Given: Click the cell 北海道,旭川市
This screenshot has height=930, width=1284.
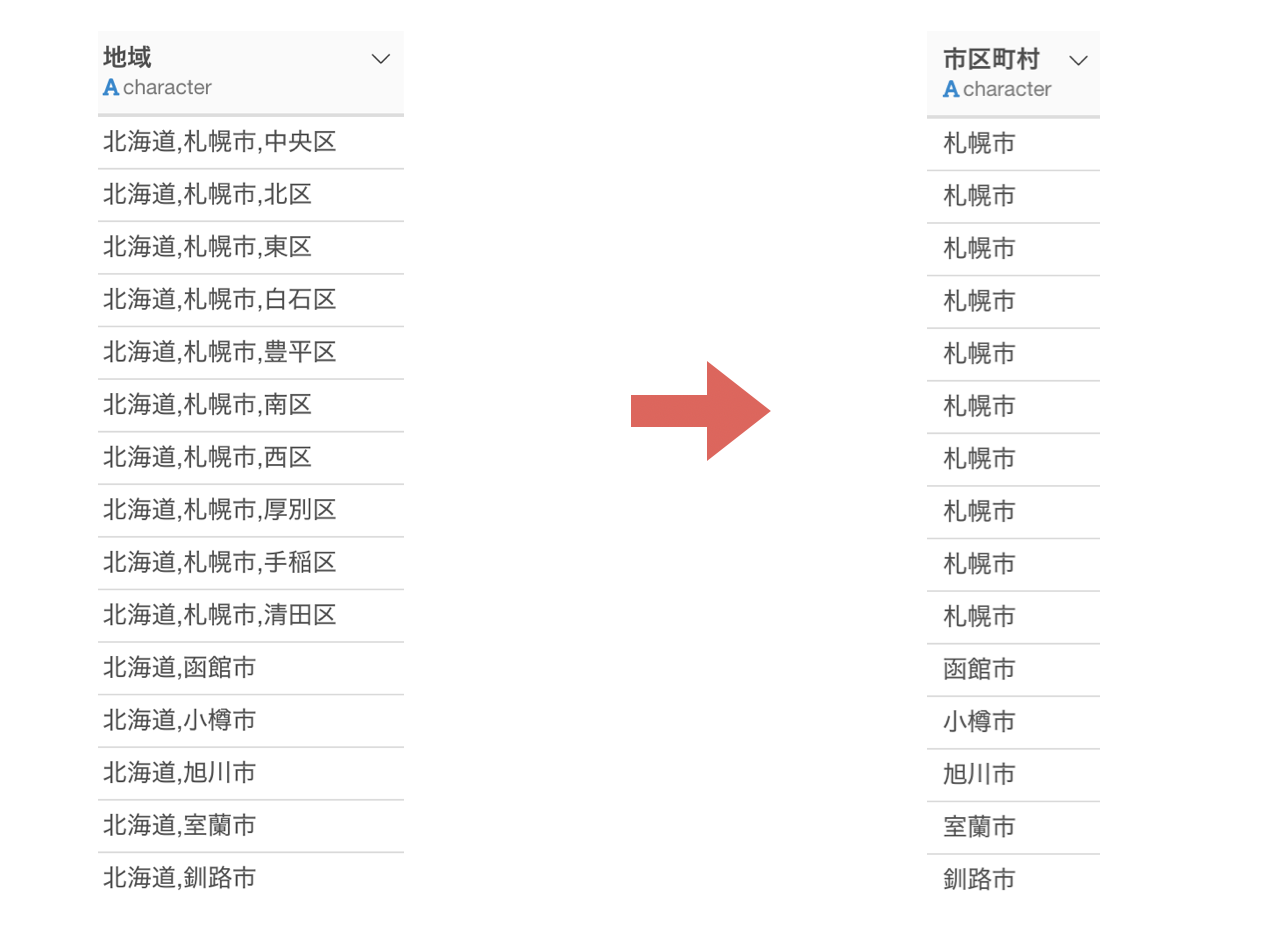Looking at the screenshot, I should 251,773.
